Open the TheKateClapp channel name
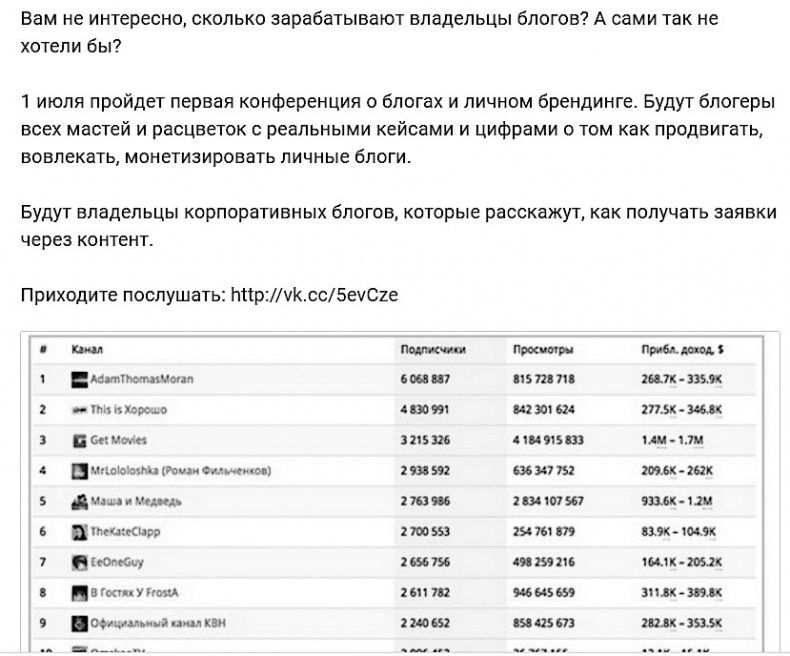790x656 pixels. (x=125, y=532)
